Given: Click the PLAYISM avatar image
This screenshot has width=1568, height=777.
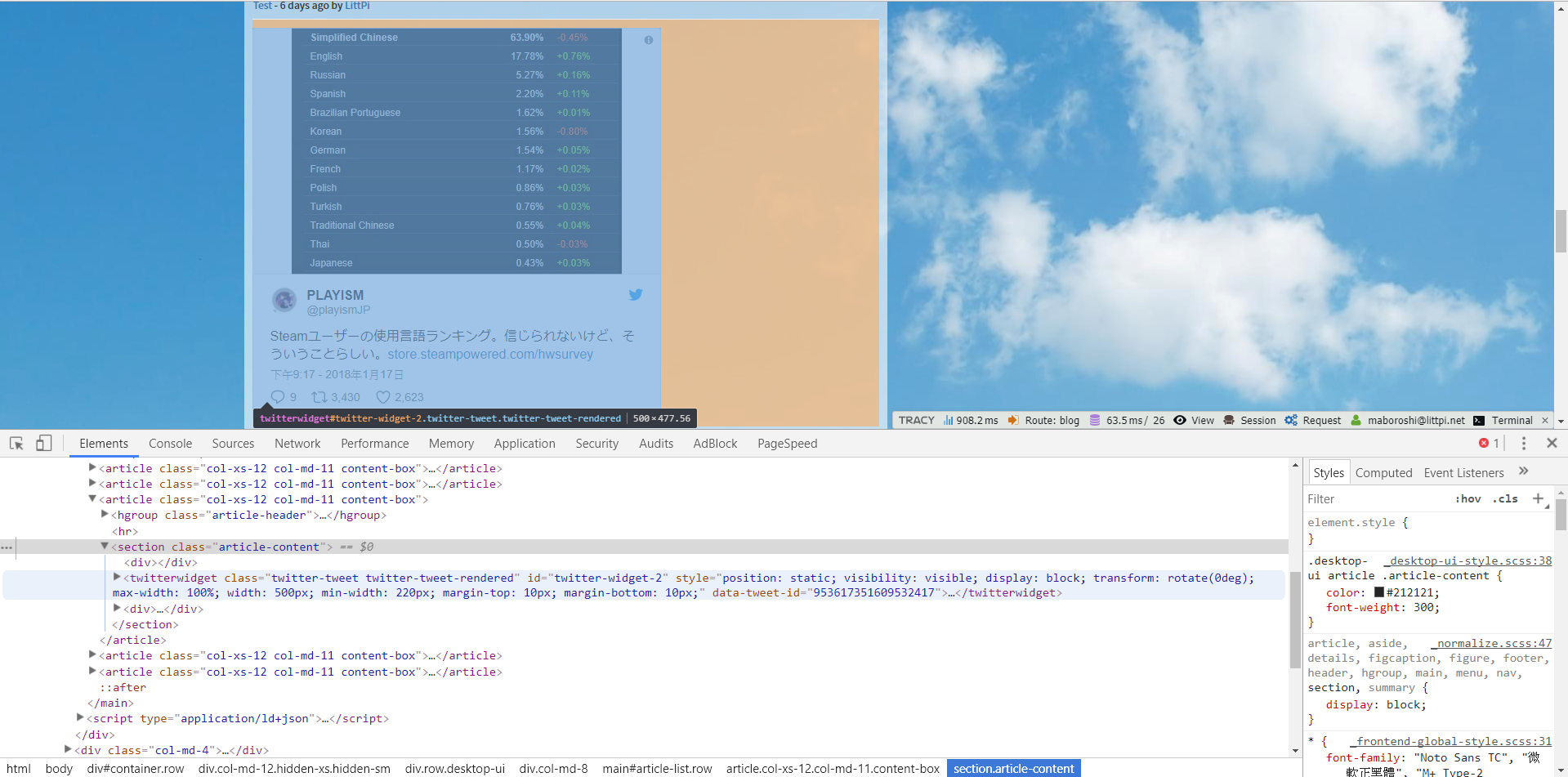Looking at the screenshot, I should [x=284, y=301].
